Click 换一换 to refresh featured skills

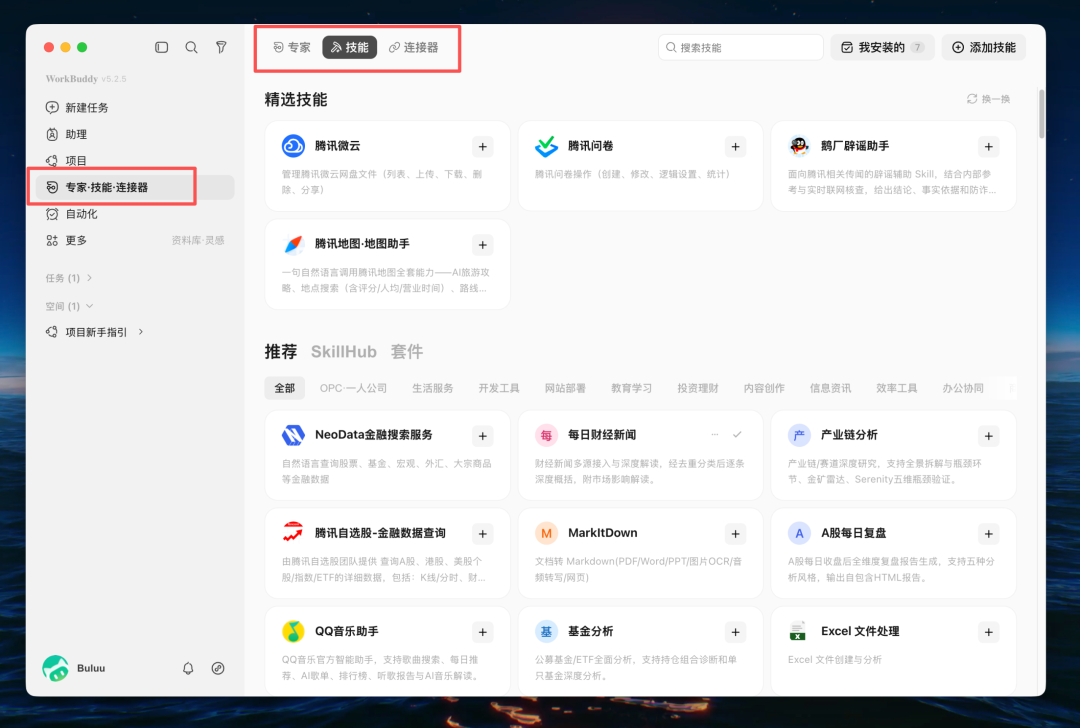pyautogui.click(x=988, y=99)
